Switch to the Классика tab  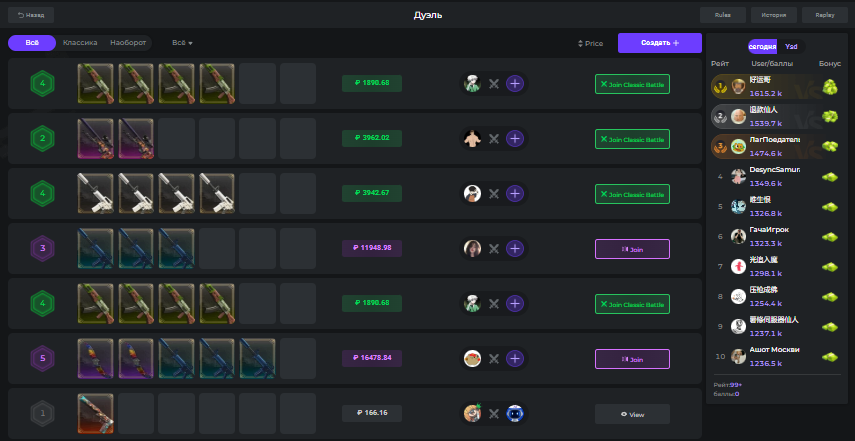click(80, 43)
